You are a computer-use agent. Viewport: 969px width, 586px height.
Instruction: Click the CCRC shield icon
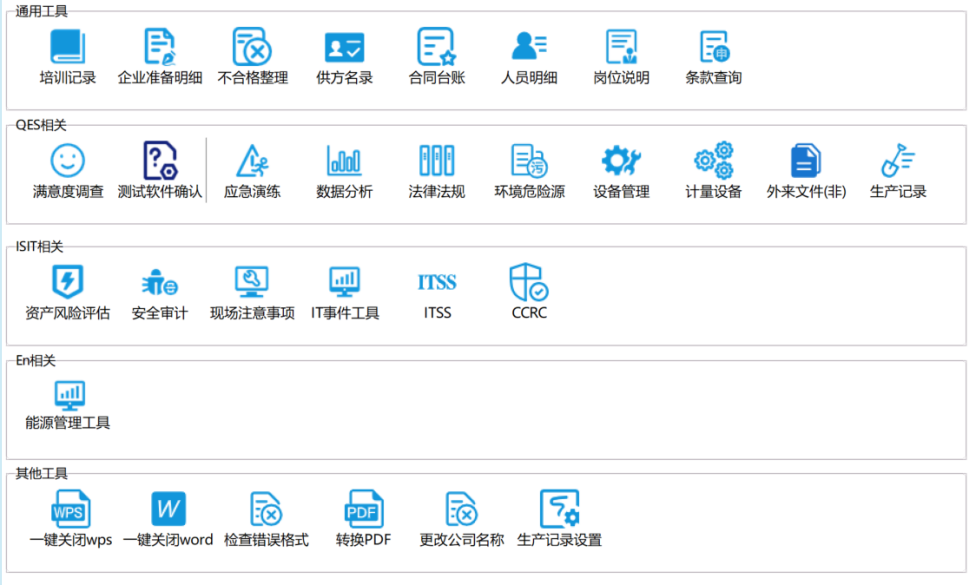click(528, 281)
